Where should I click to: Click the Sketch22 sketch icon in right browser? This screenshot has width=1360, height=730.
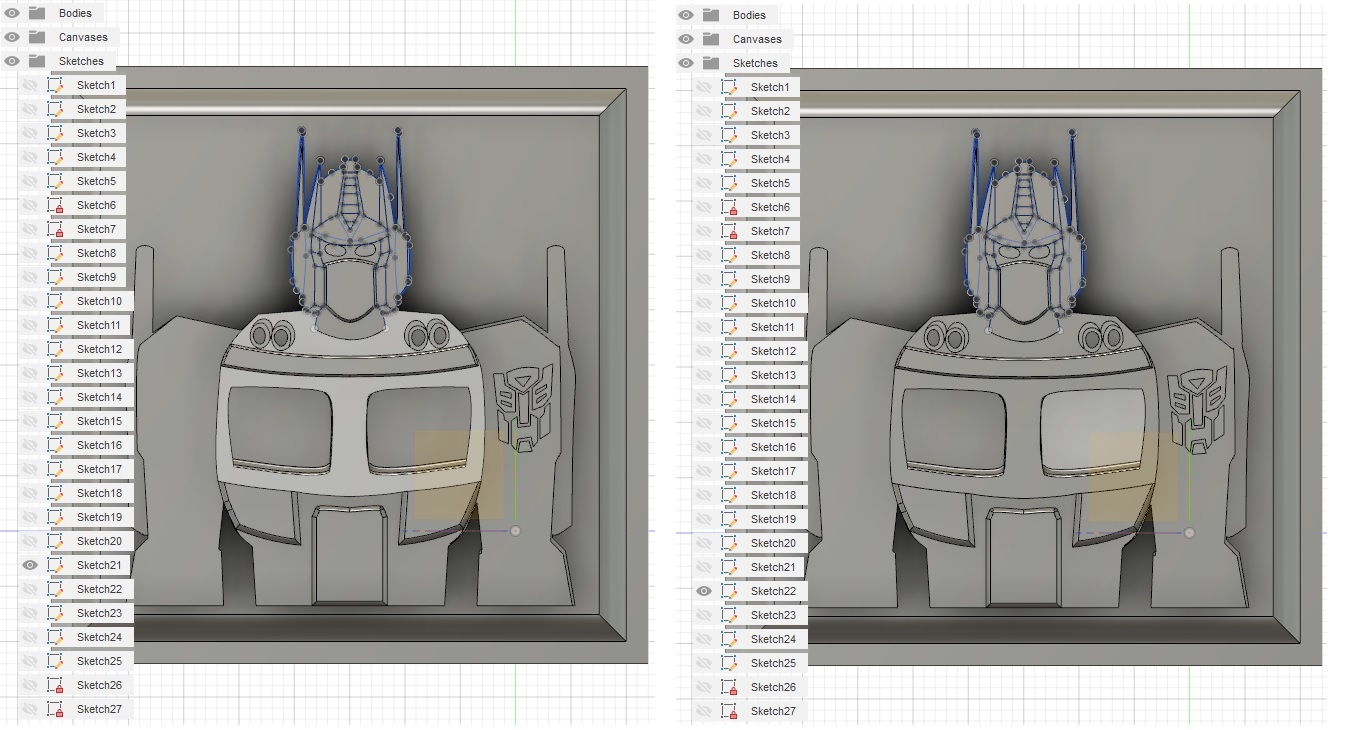(731, 591)
